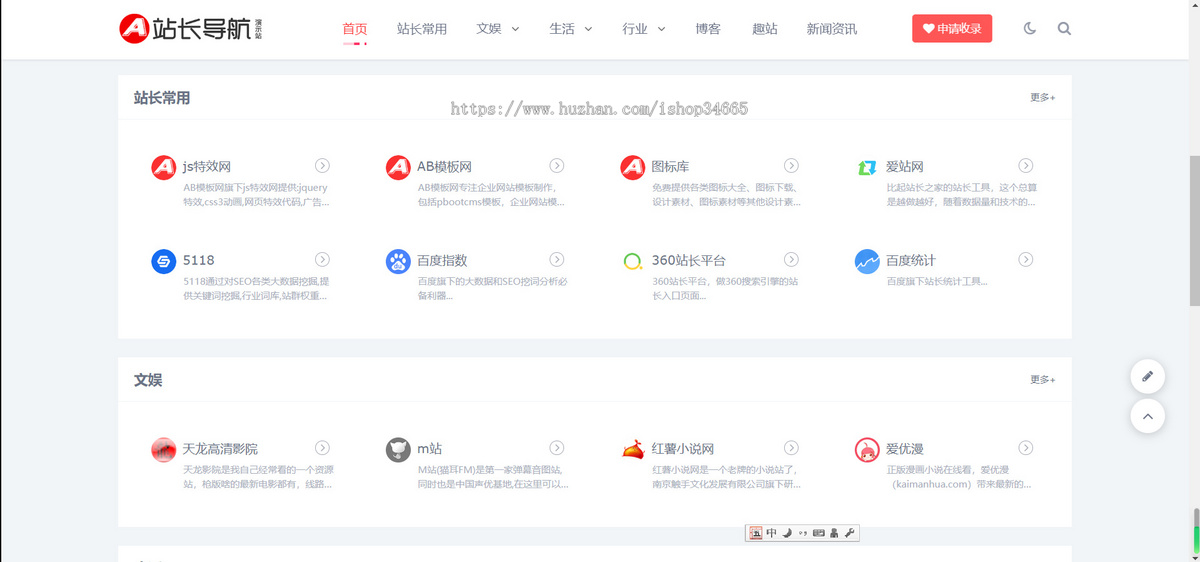Go to 百度统计 via its arrow icon
Viewport: 1200px width, 562px height.
pos(1026,259)
